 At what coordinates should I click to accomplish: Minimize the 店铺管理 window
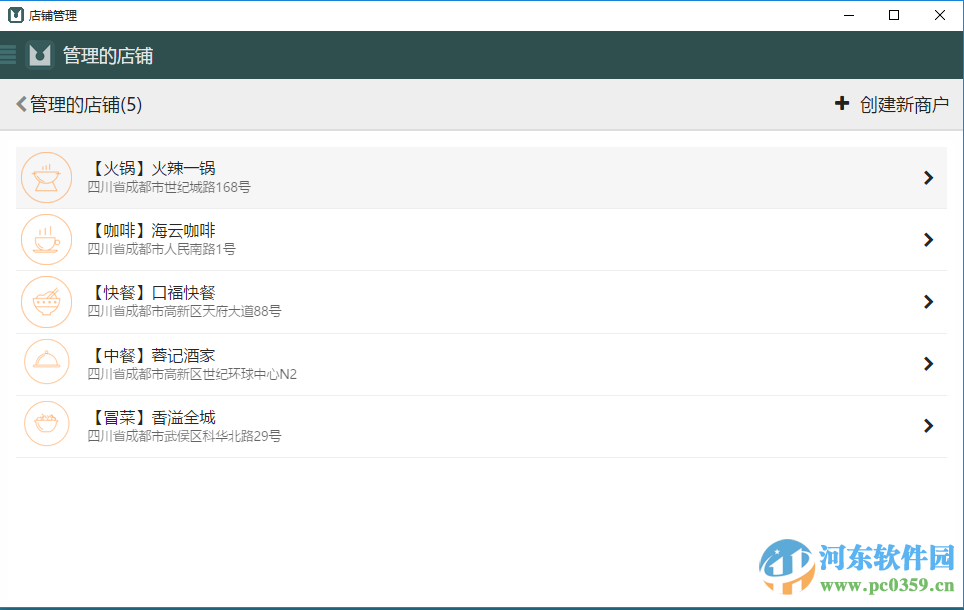point(849,15)
